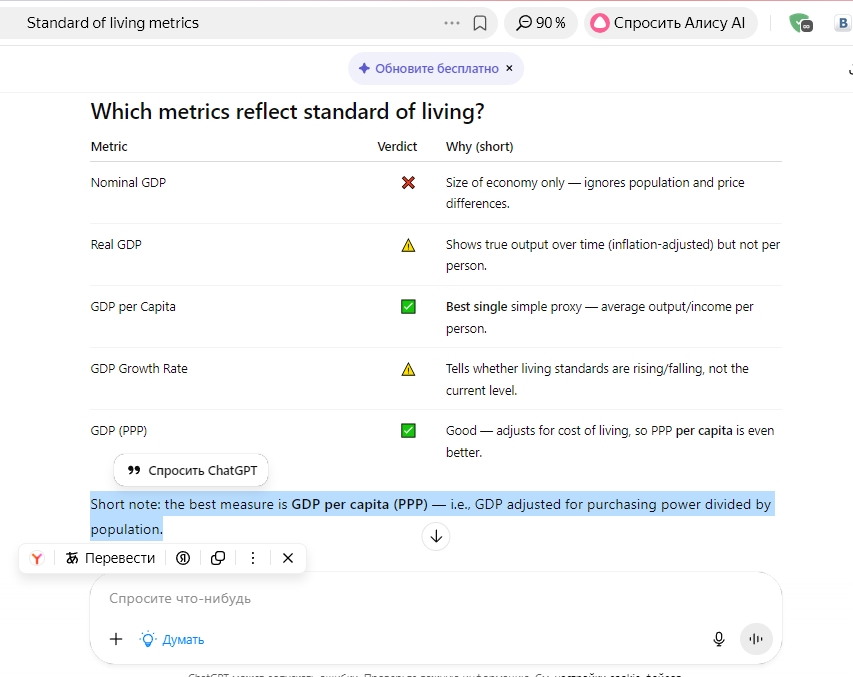
Task: Open Спросить Алису AI assistant
Action: (671, 23)
